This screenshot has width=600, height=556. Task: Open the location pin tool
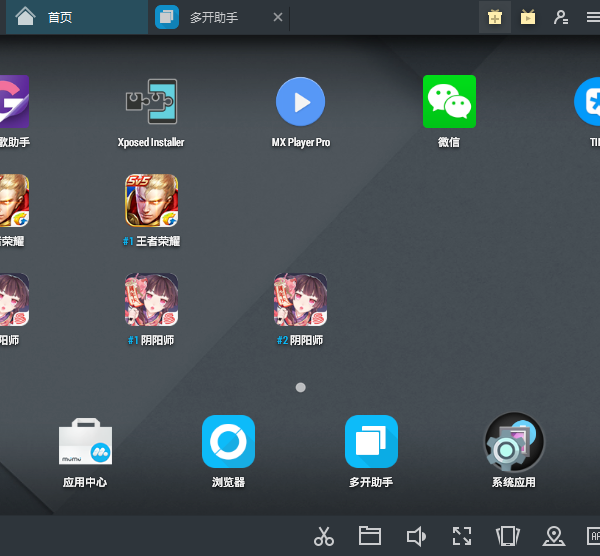click(x=554, y=536)
